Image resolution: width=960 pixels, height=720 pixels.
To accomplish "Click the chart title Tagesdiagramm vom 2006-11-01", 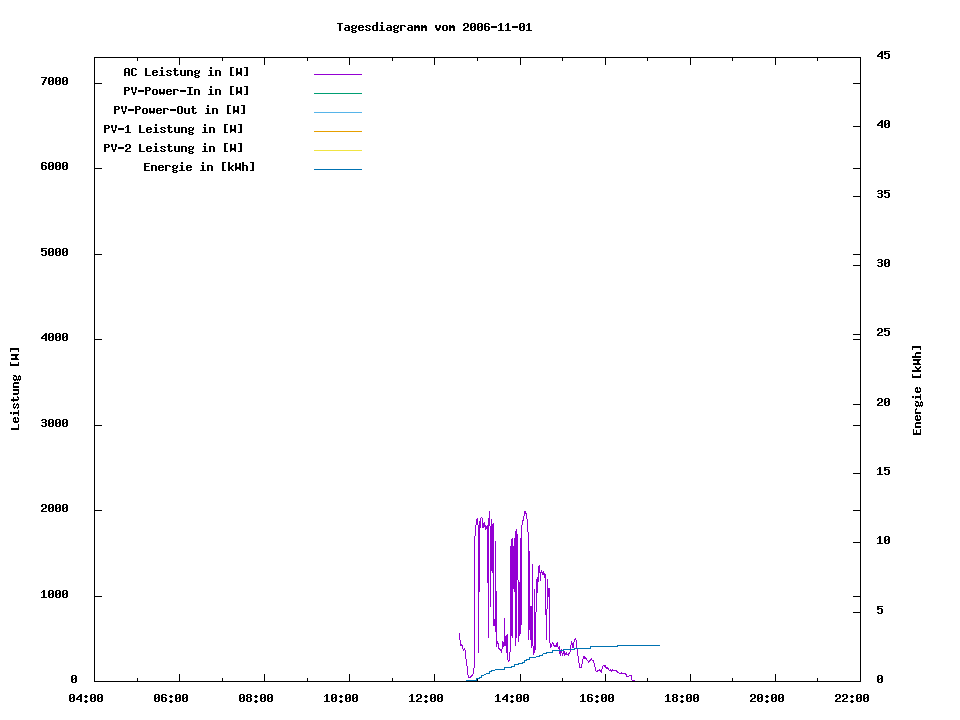I will (x=434, y=27).
